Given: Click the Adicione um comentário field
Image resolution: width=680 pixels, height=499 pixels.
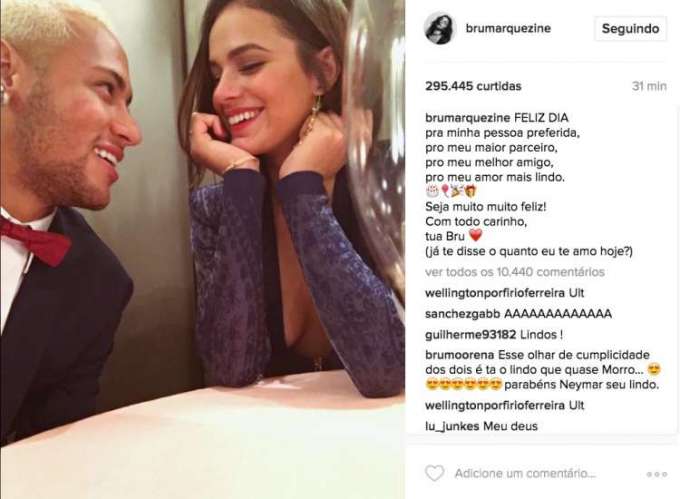Looking at the screenshot, I should pos(525,473).
